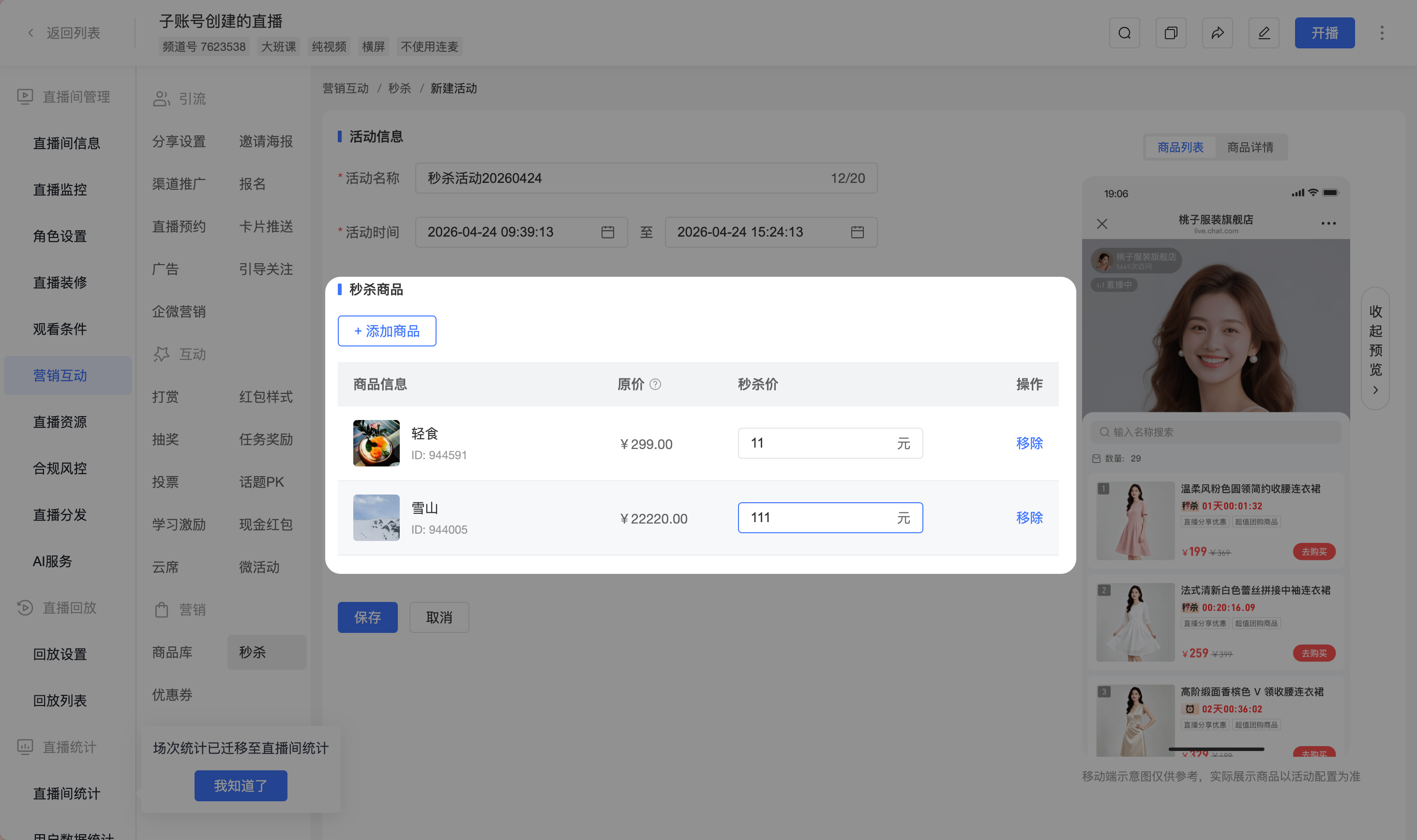Click the 雪山 product thumbnail
1417x840 pixels.
(x=376, y=517)
